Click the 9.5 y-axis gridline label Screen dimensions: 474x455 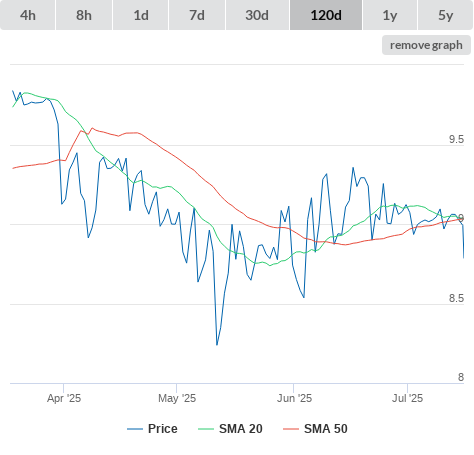point(456,139)
